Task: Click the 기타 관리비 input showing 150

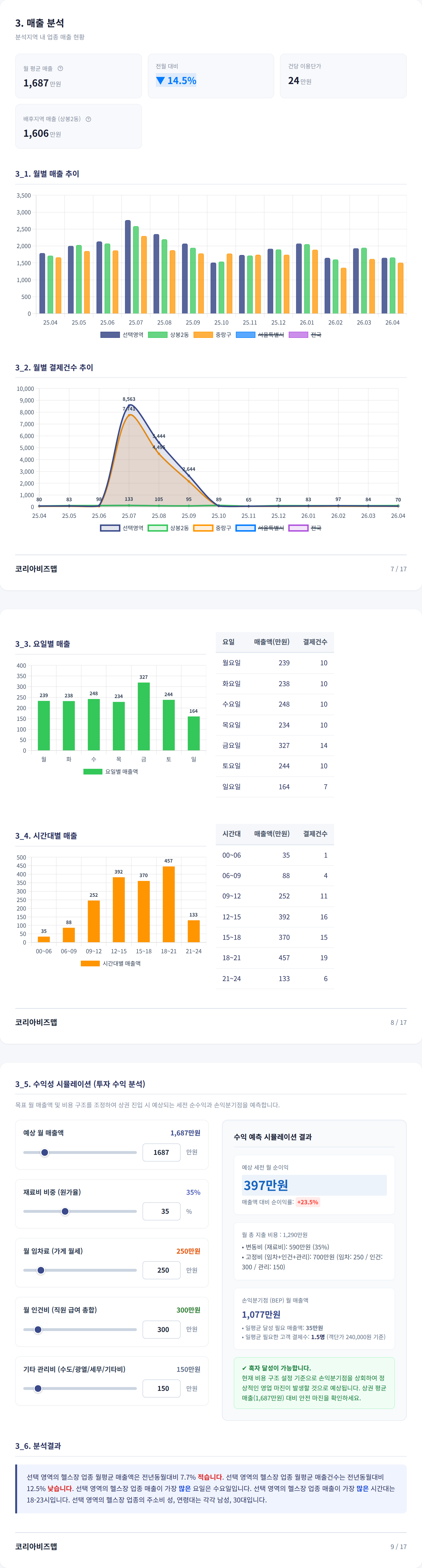Action: click(161, 1389)
